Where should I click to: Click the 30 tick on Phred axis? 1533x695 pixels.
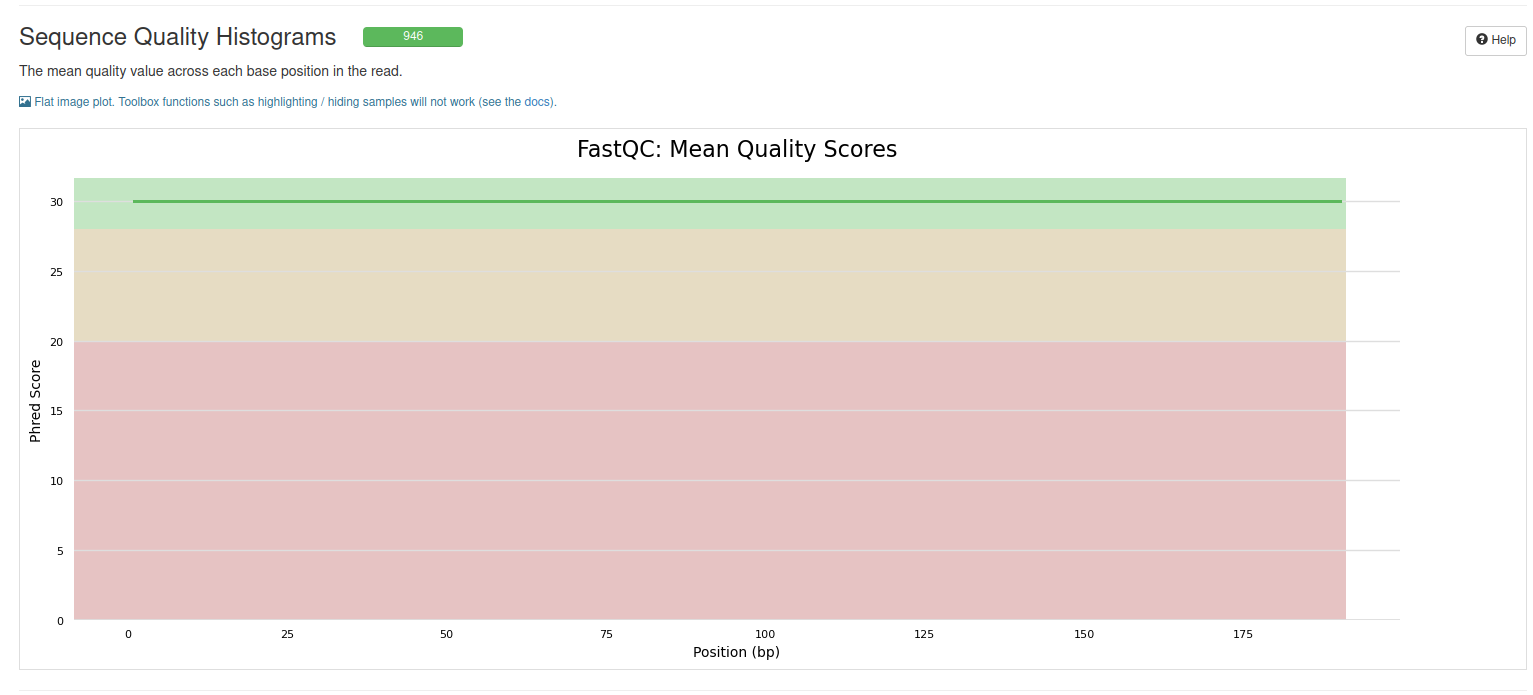click(57, 202)
